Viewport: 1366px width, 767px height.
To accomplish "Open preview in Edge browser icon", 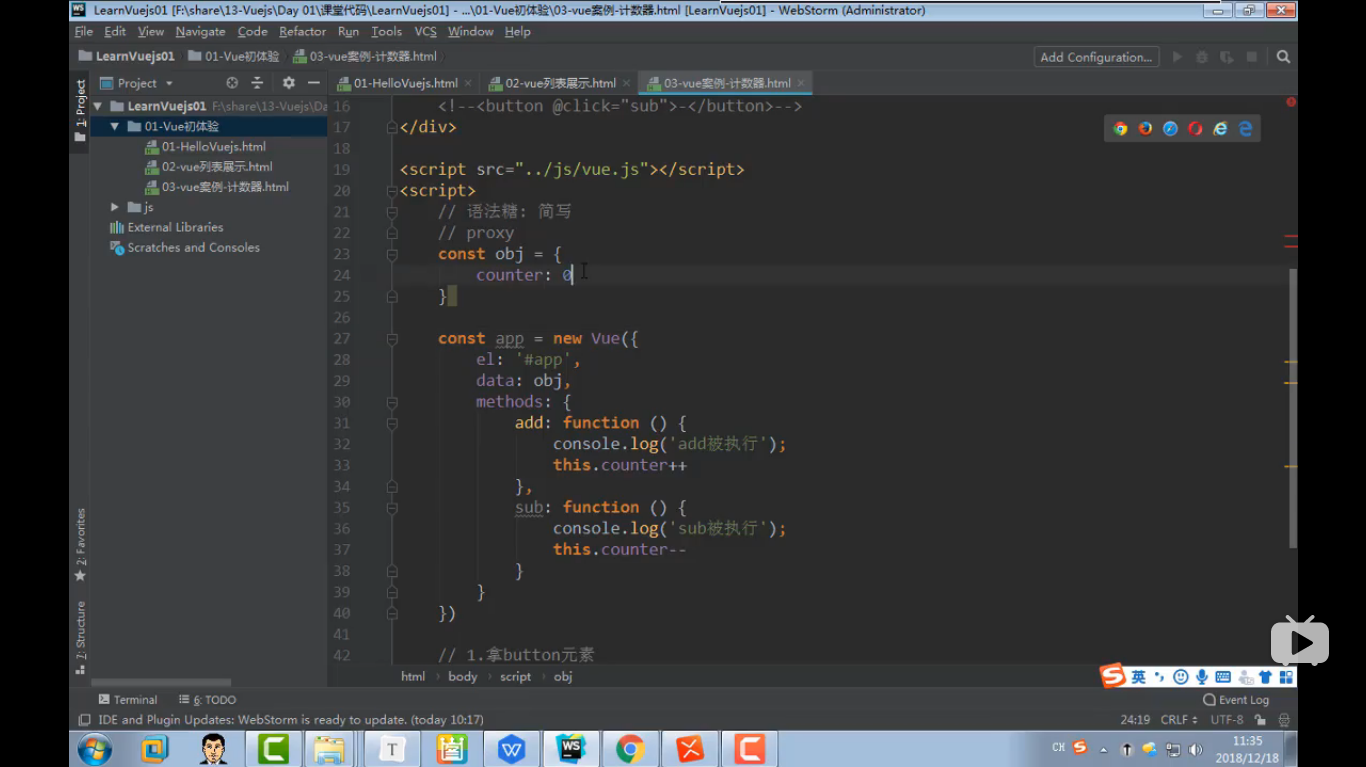I will [x=1245, y=129].
